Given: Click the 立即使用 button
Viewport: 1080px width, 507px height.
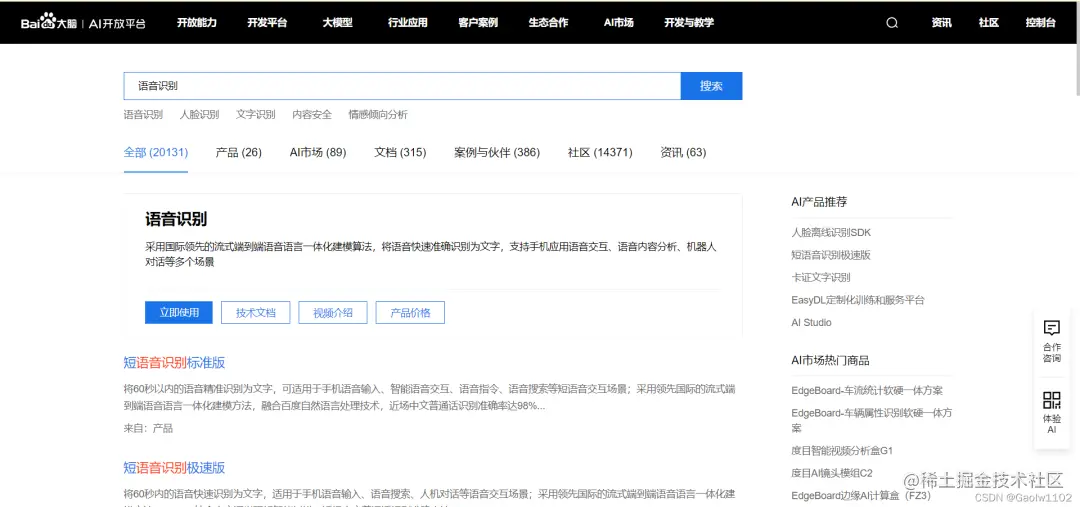Looking at the screenshot, I should pyautogui.click(x=179, y=312).
